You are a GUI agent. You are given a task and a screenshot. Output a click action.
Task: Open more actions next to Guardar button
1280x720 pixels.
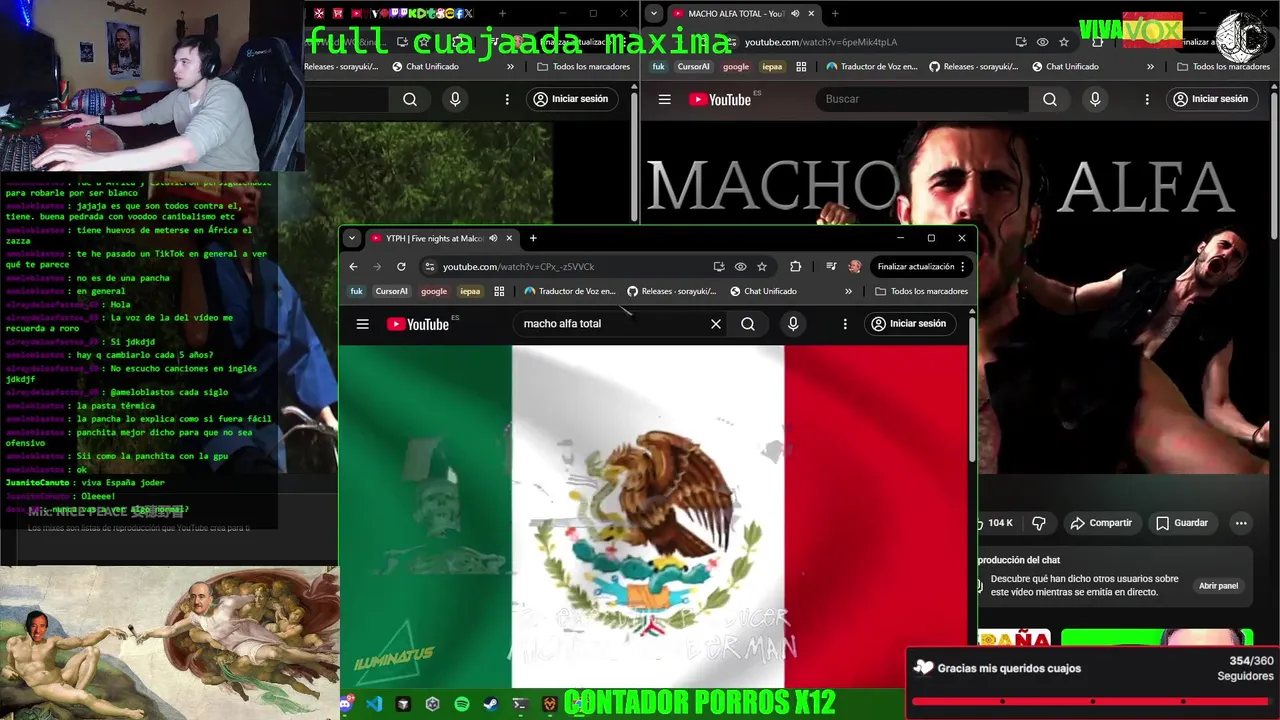[x=1241, y=523]
